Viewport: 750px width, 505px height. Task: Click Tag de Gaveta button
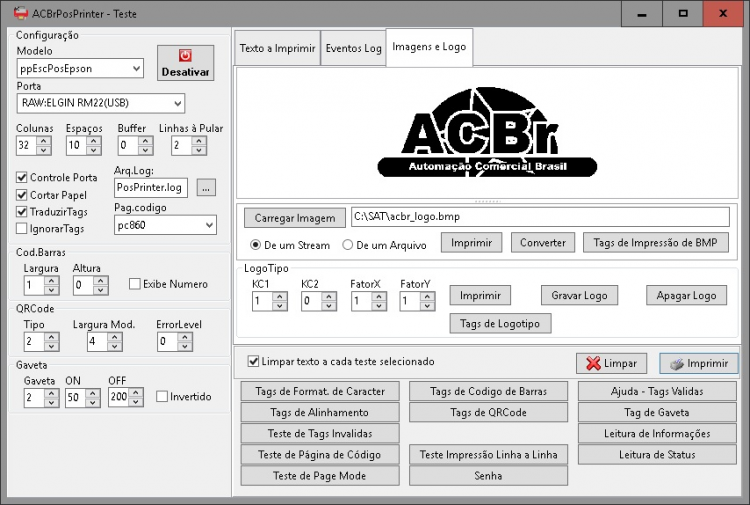click(657, 412)
